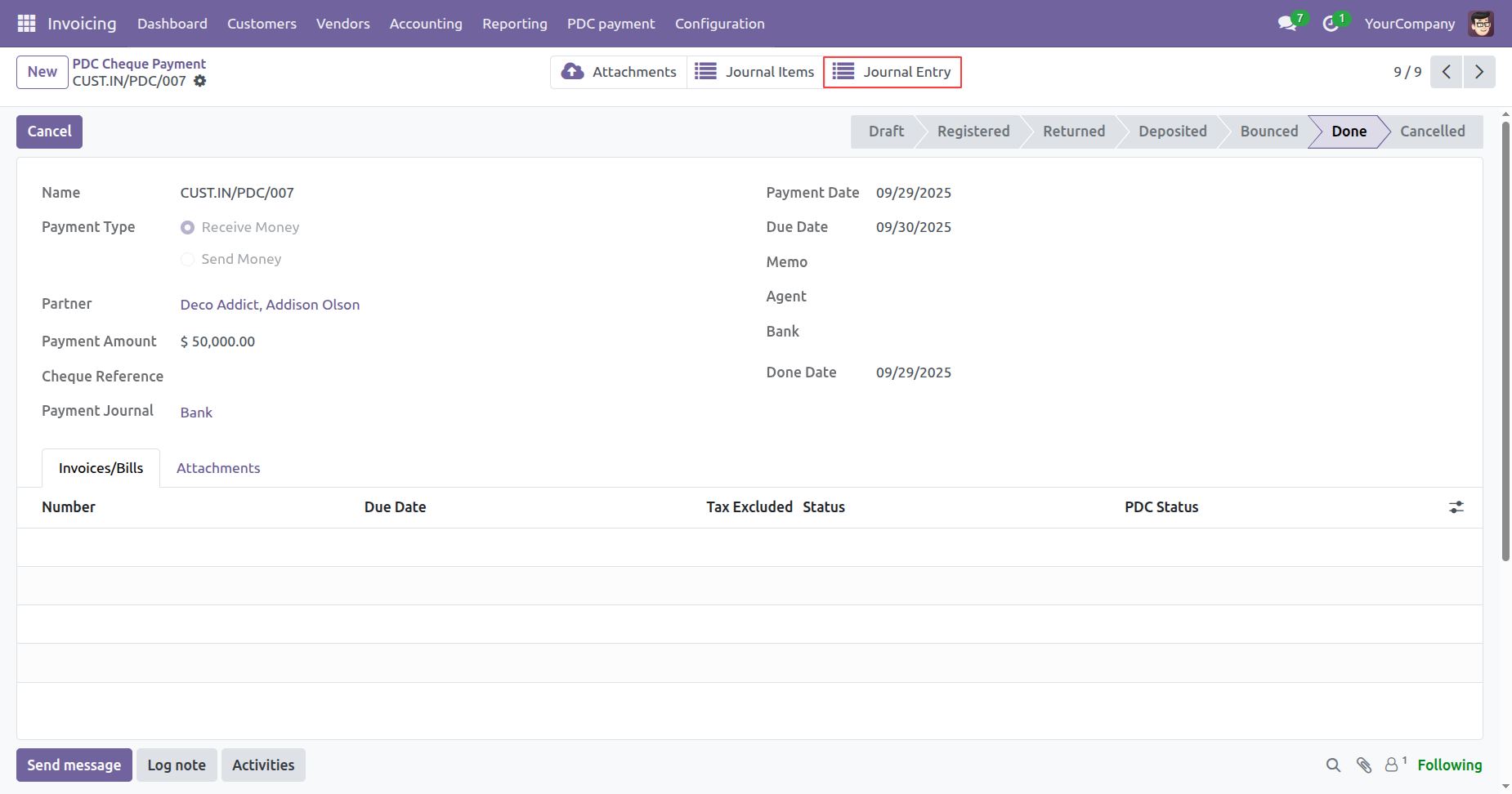This screenshot has height=794, width=1512.
Task: Click the vertical scrollbar on the right
Action: (x=1505, y=343)
